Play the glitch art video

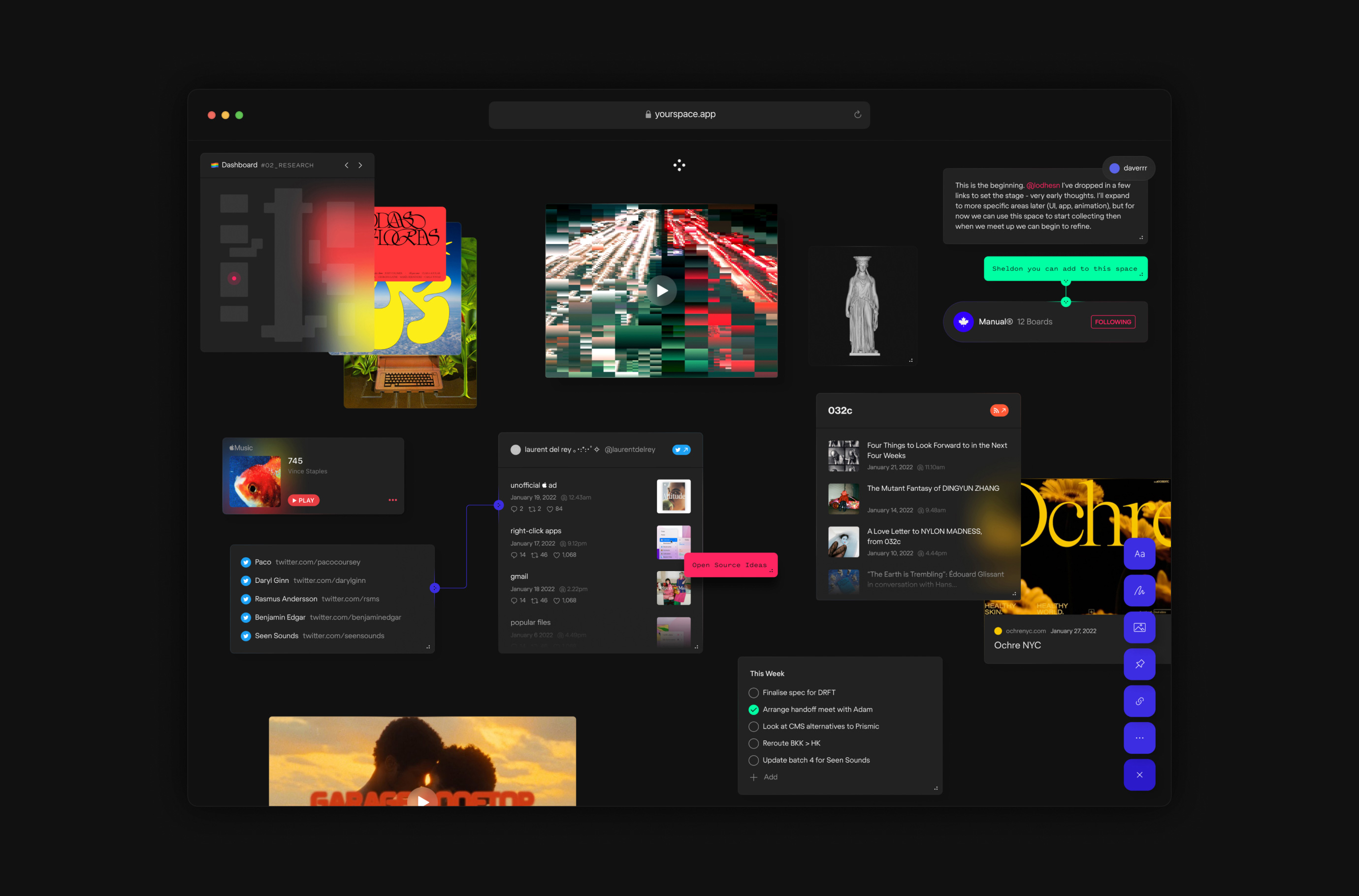661,291
